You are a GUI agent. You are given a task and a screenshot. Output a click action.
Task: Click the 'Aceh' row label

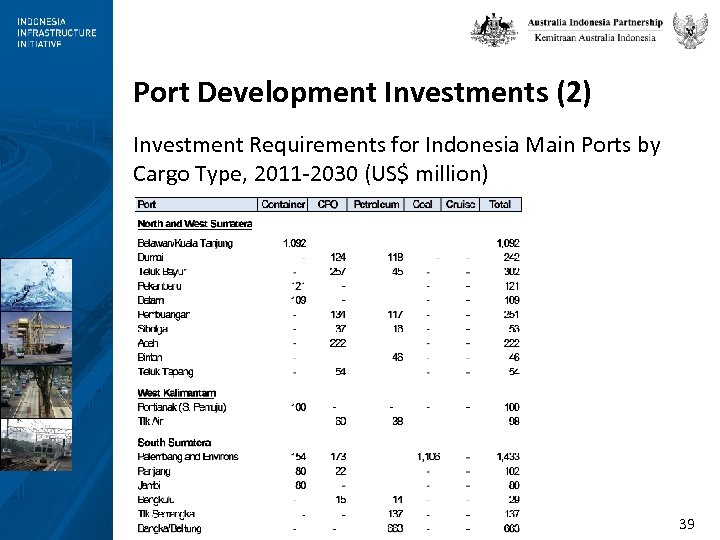click(148, 343)
